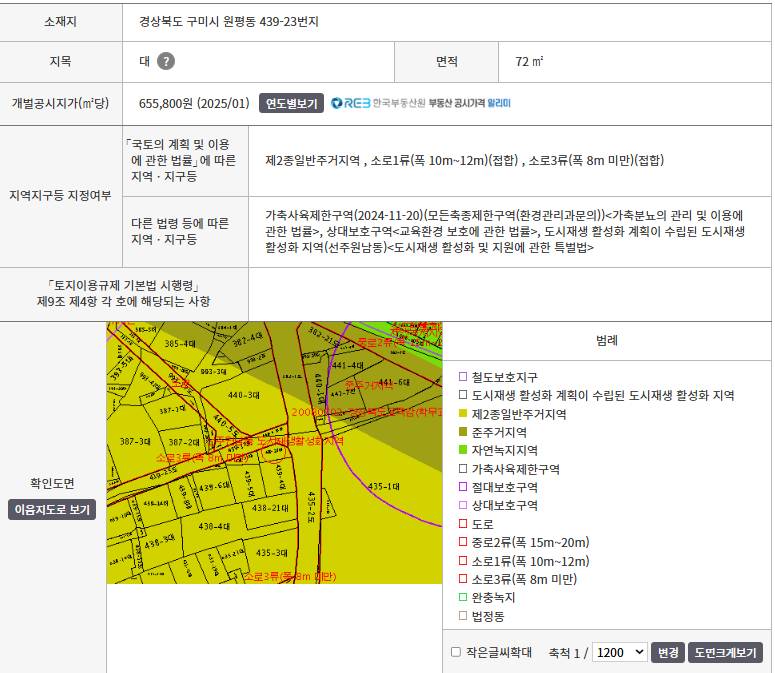Viewport: 775px width, 673px height.
Task: Toggle the 작은글씨확대 checkbox
Action: click(x=456, y=652)
